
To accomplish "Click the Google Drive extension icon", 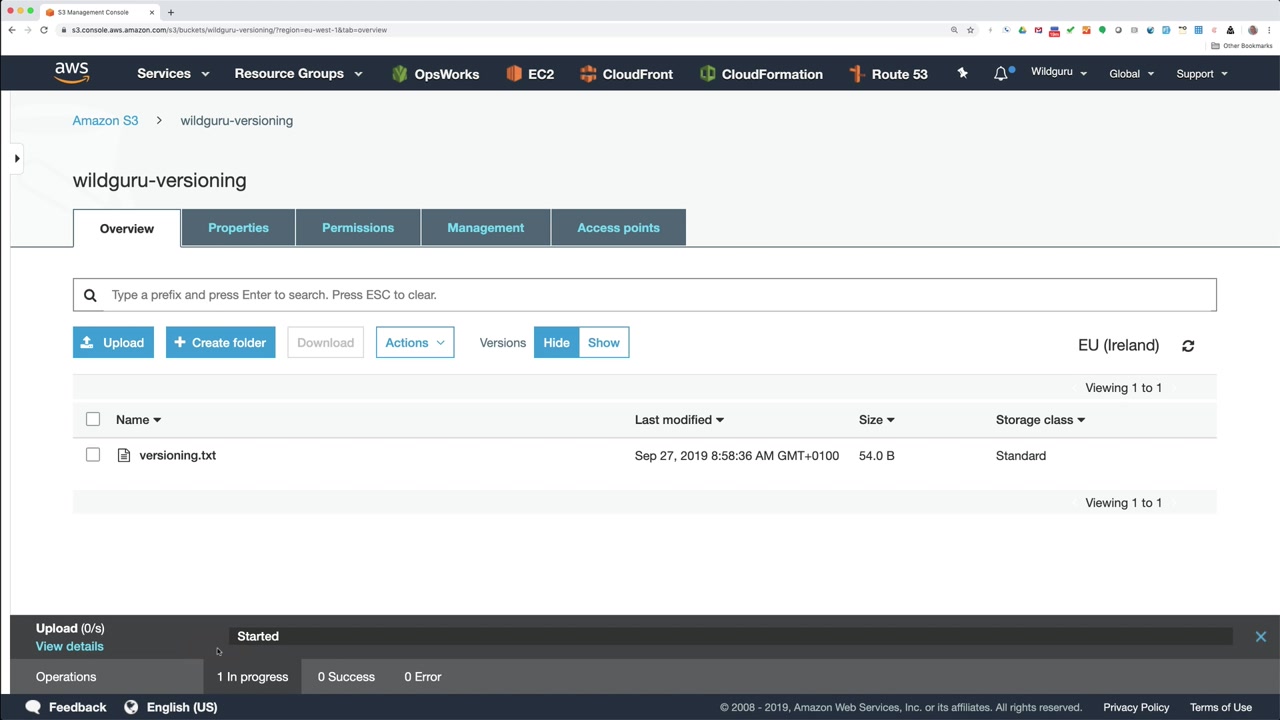I will [x=1022, y=30].
